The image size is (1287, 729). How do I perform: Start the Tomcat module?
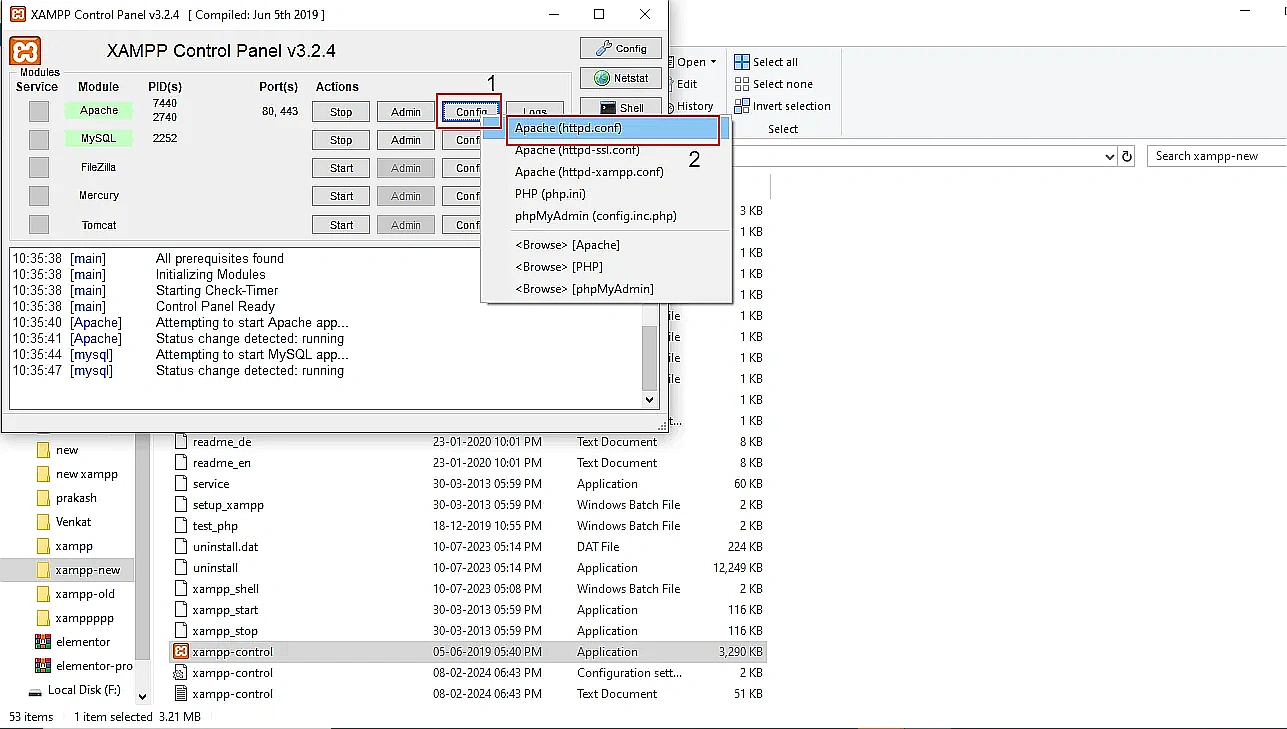[x=341, y=225]
